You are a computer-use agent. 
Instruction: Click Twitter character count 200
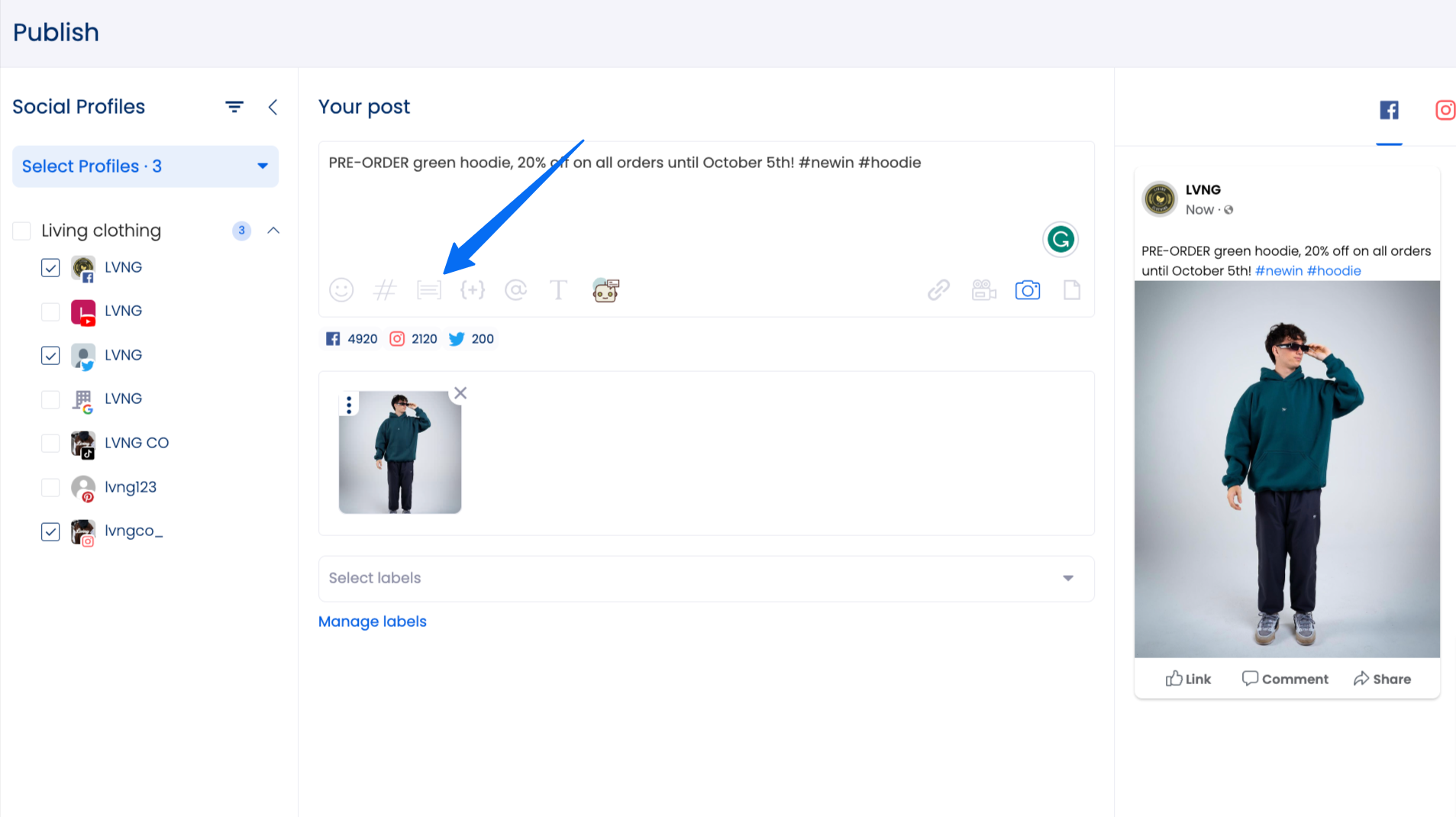(472, 339)
